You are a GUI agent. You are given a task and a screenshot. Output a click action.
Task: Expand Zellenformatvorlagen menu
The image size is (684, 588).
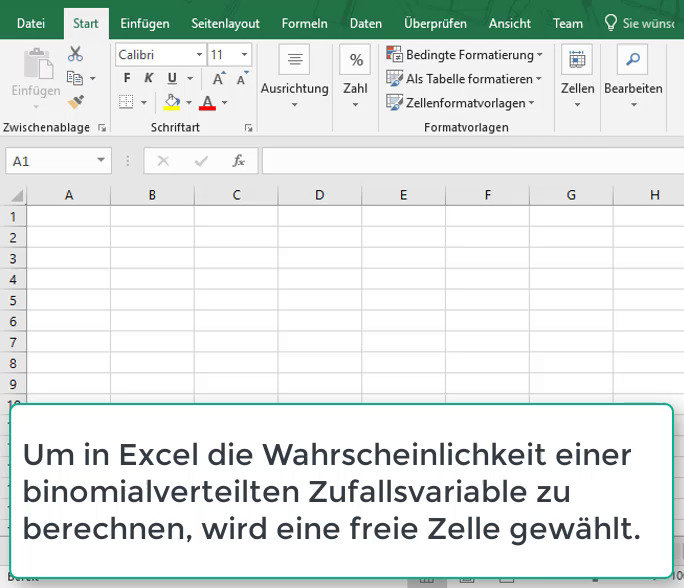point(531,103)
